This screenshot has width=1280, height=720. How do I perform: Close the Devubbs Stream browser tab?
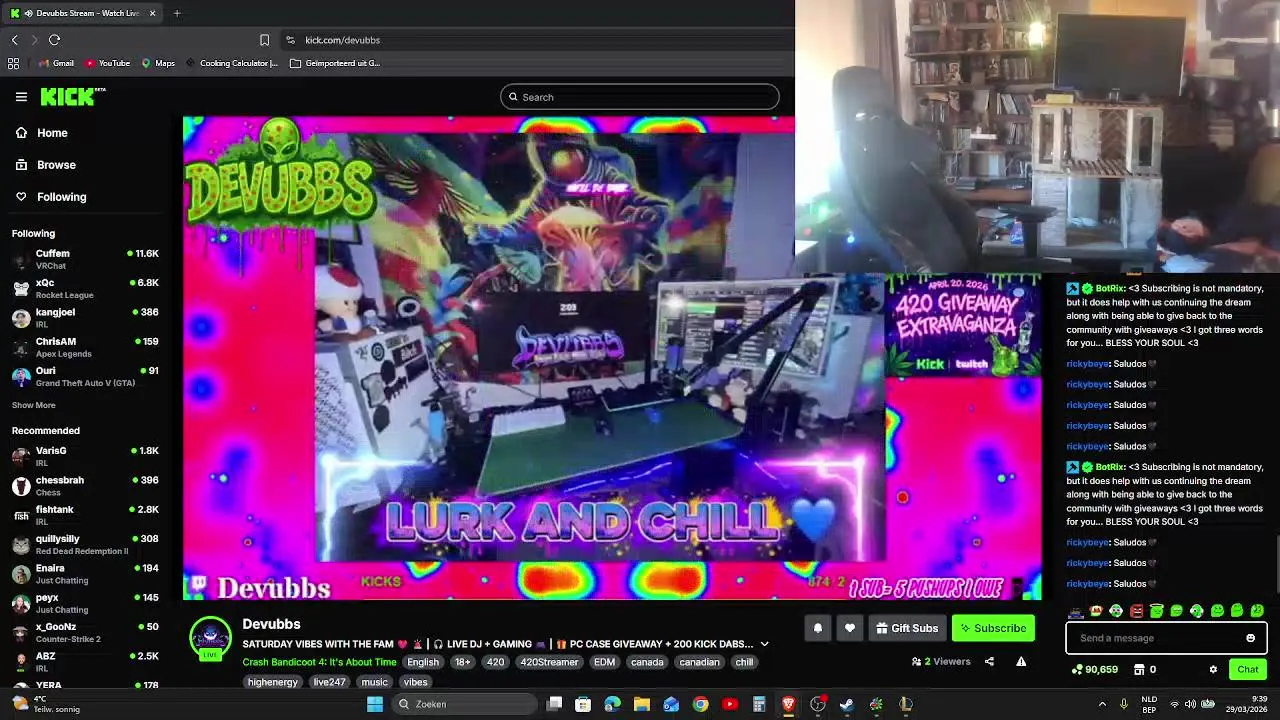pos(152,13)
